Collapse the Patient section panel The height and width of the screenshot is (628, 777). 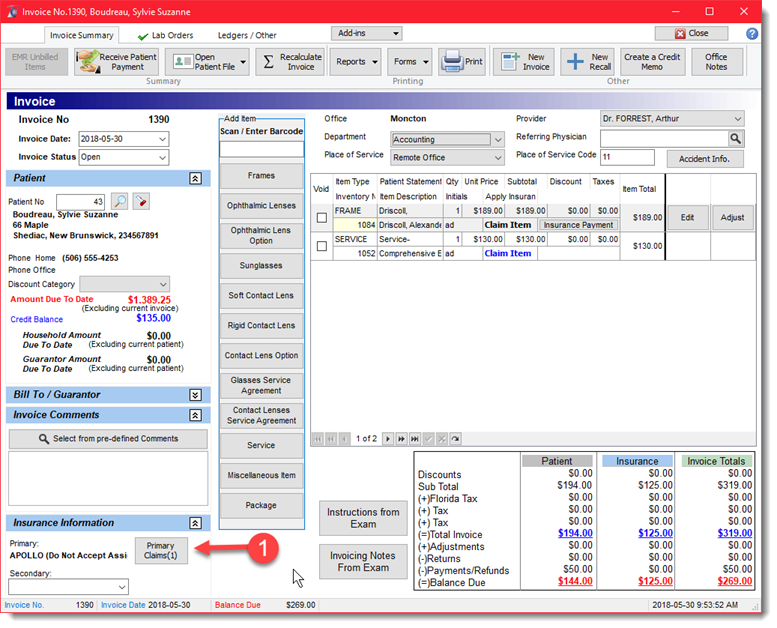pyautogui.click(x=195, y=178)
